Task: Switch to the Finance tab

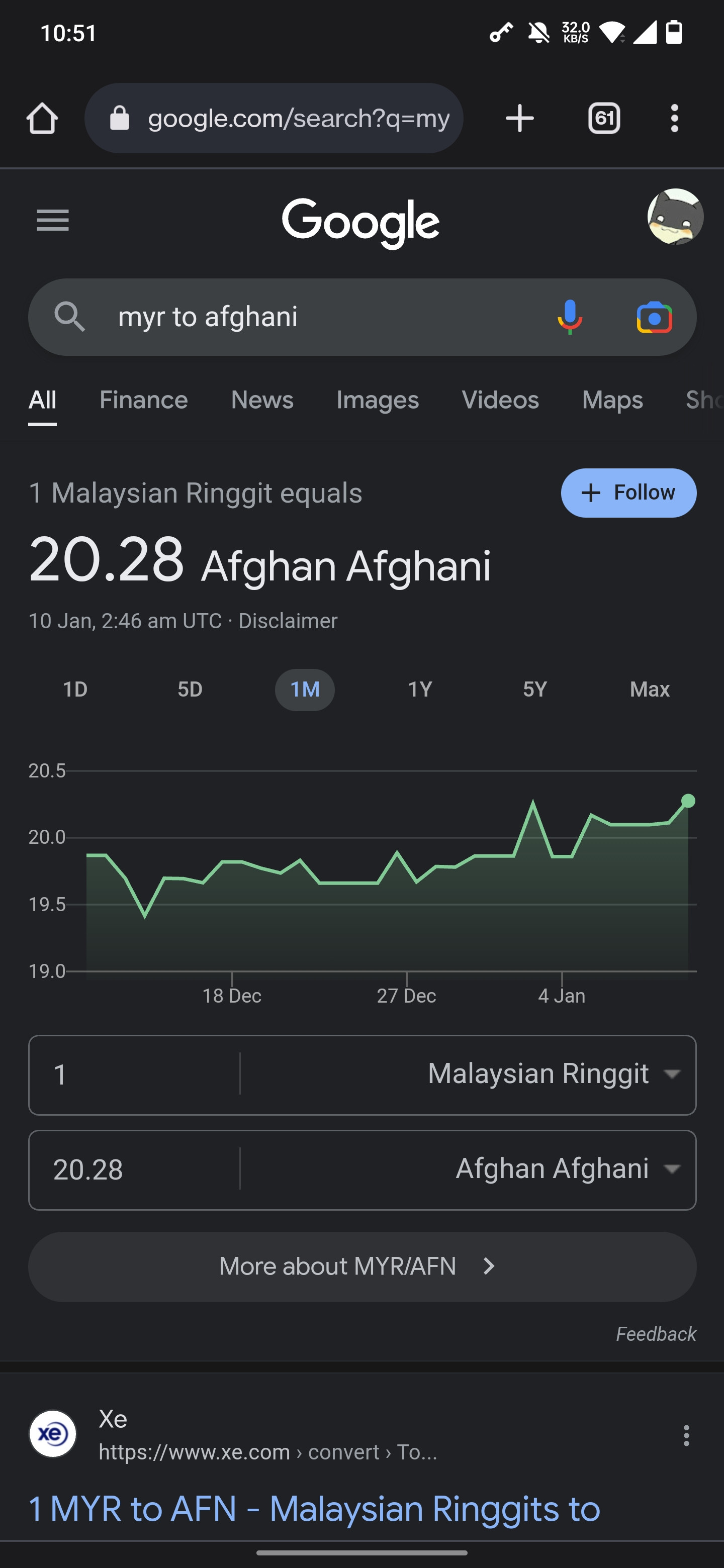Action: coord(144,400)
